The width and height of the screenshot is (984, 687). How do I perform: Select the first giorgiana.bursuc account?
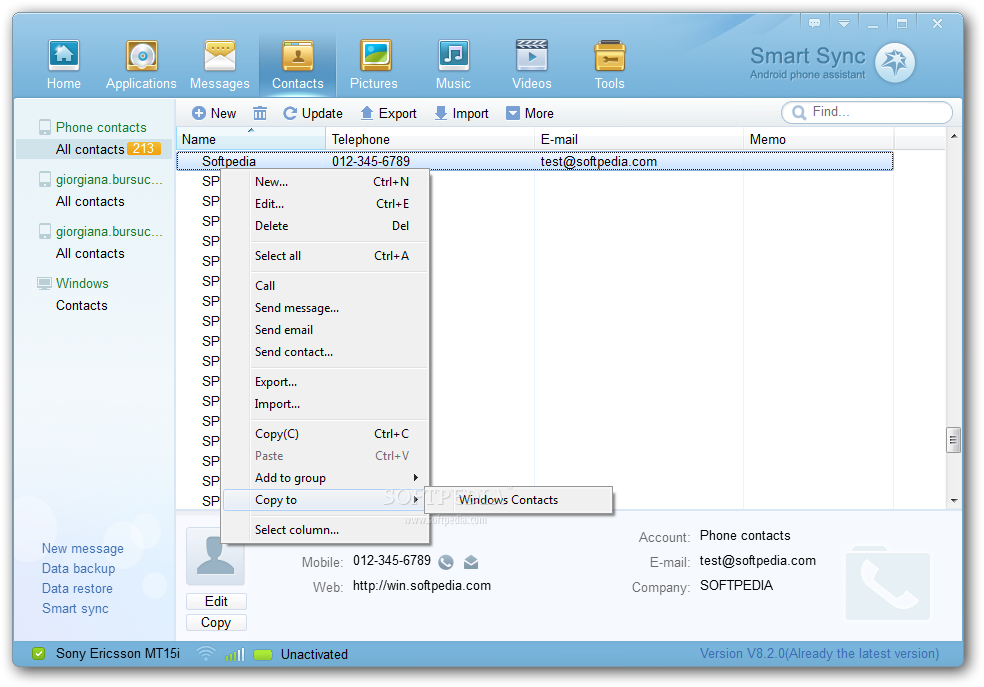(100, 179)
